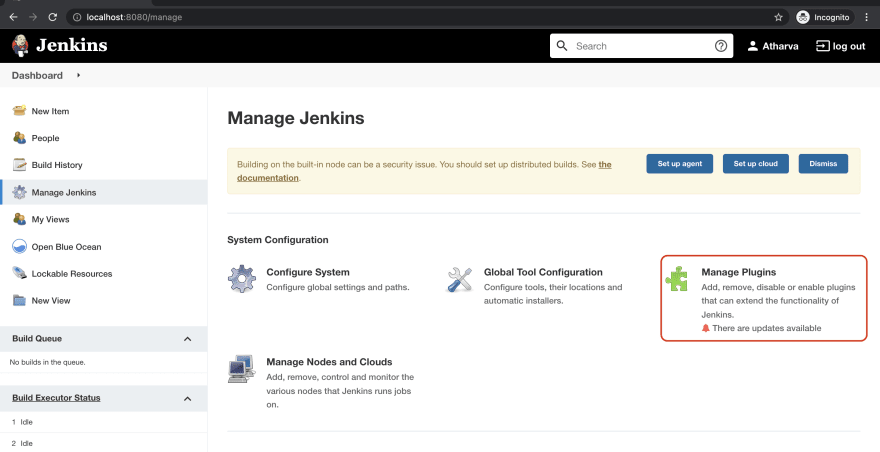Click the Configure System gear icon

pyautogui.click(x=242, y=279)
